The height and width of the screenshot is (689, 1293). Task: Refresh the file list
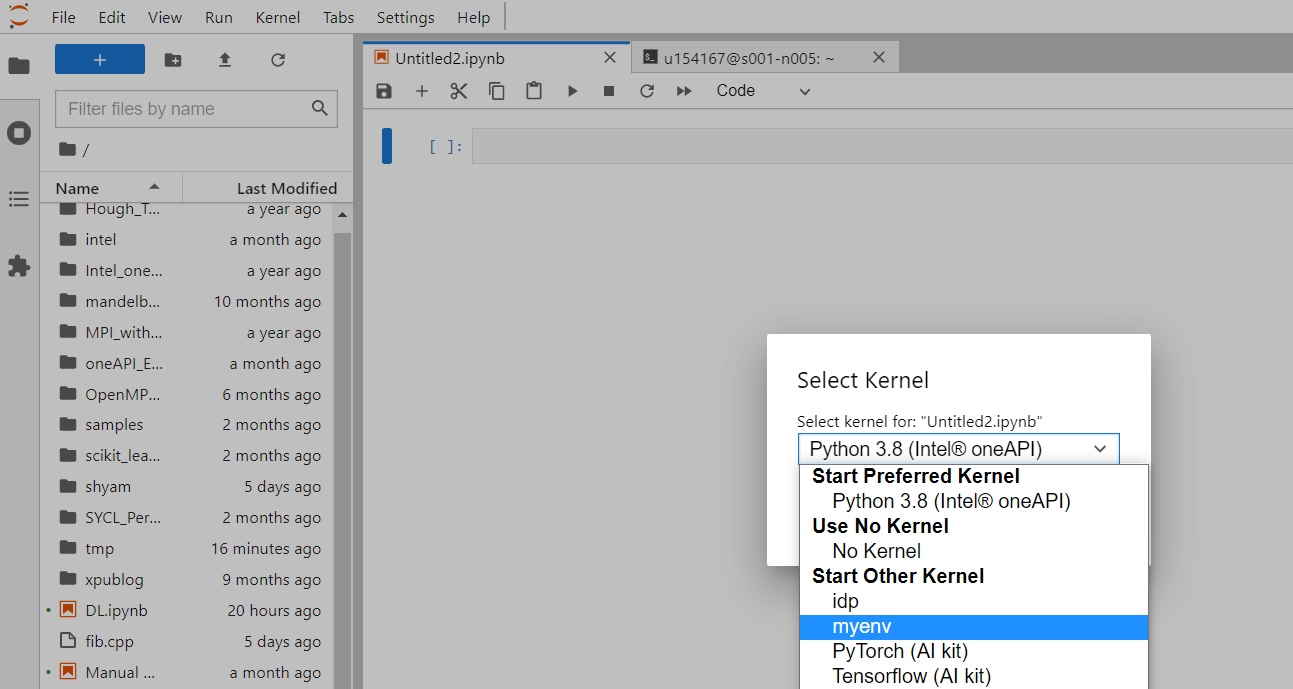tap(278, 60)
